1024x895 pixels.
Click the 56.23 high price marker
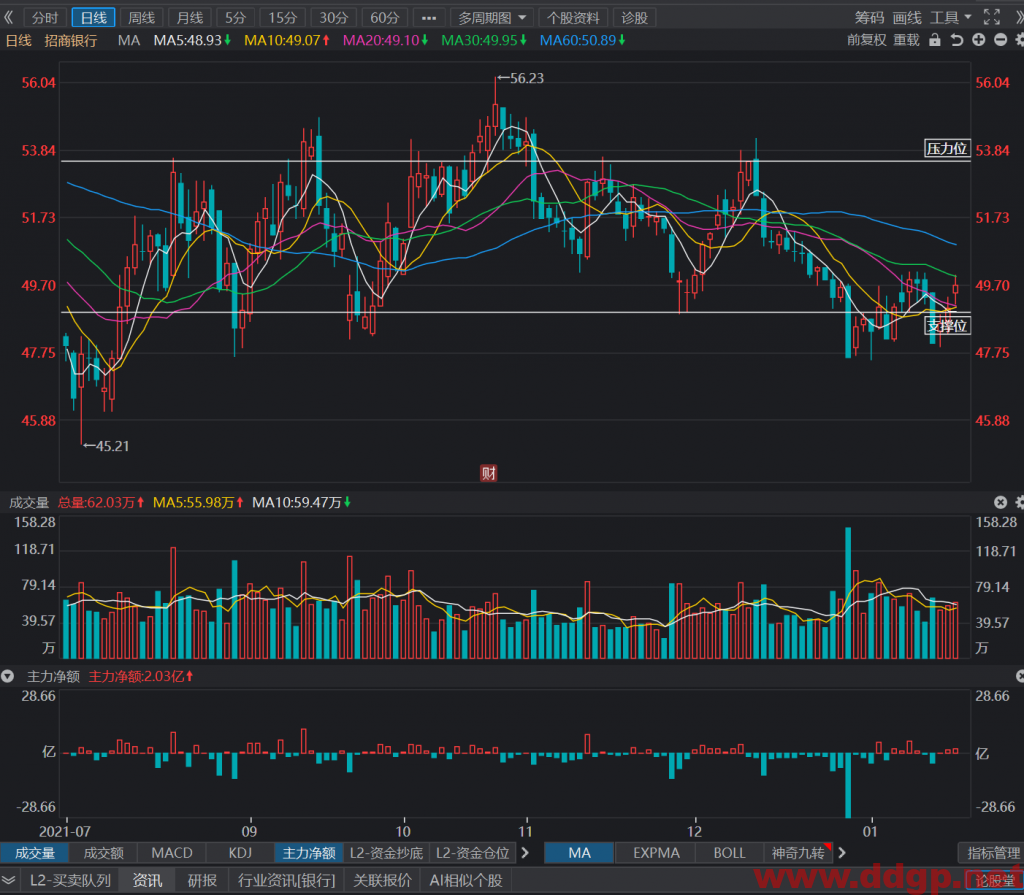click(520, 78)
